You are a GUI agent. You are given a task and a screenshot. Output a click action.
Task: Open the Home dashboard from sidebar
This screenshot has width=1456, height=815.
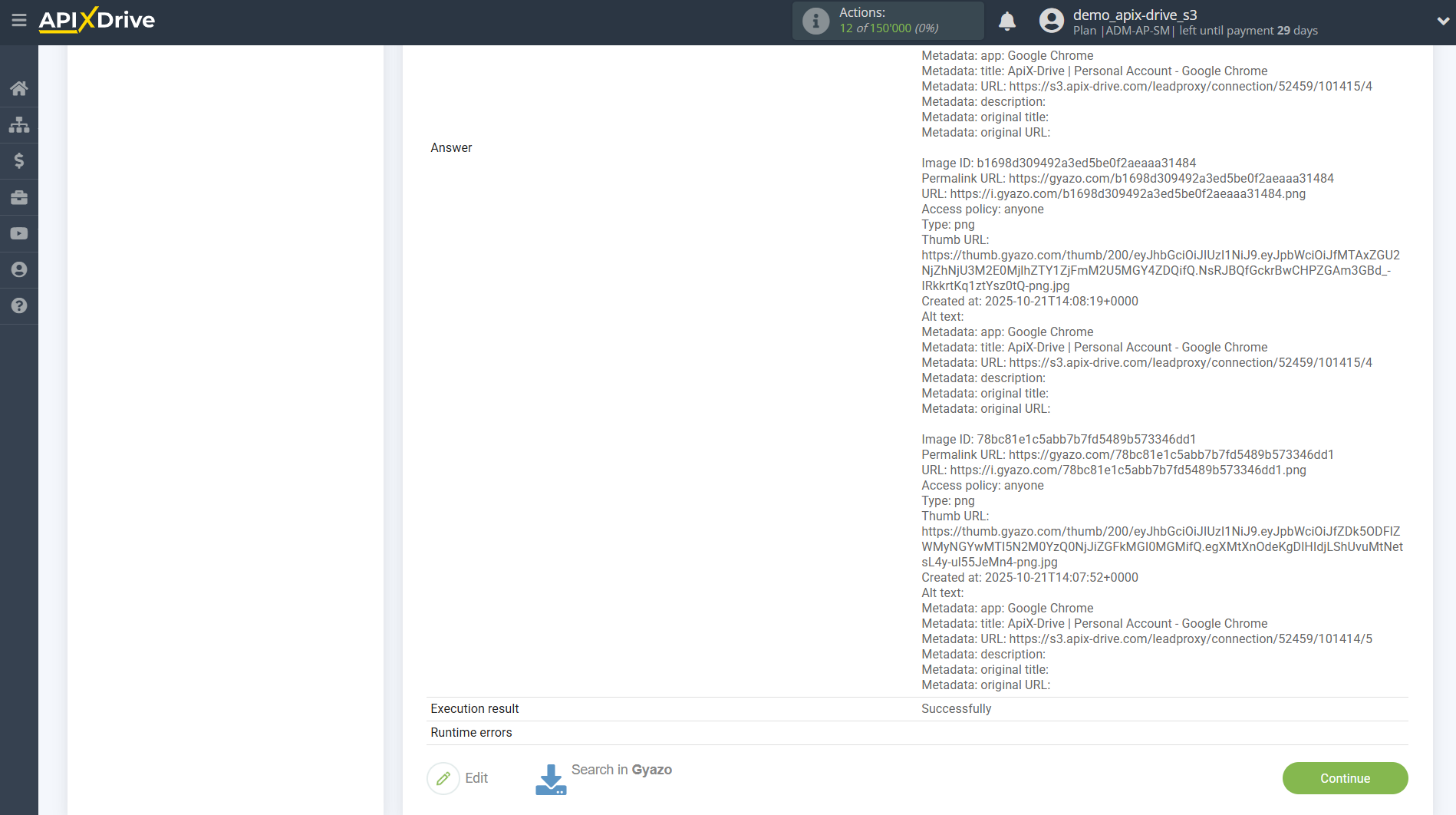coord(19,87)
